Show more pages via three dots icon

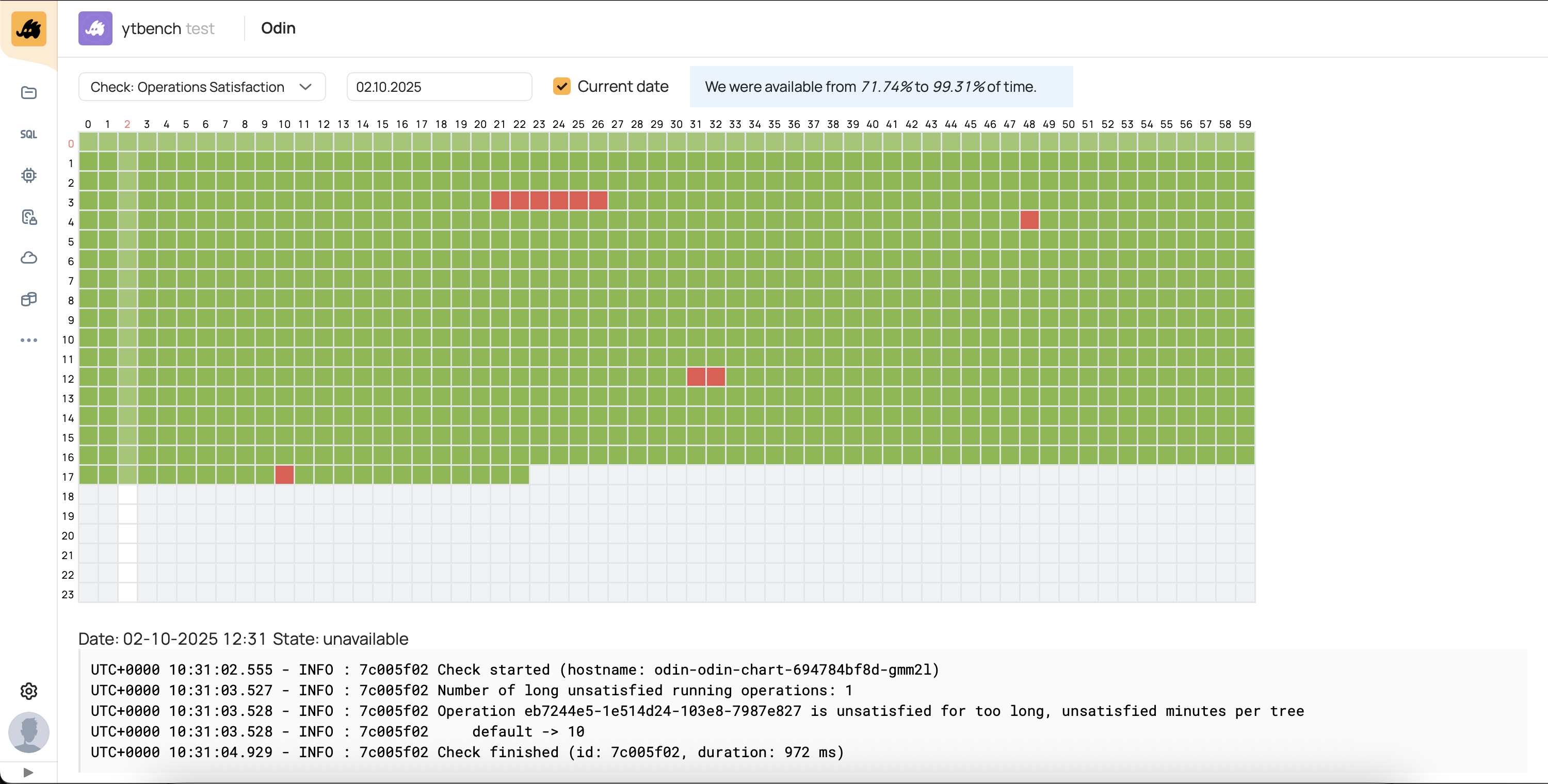(x=28, y=340)
